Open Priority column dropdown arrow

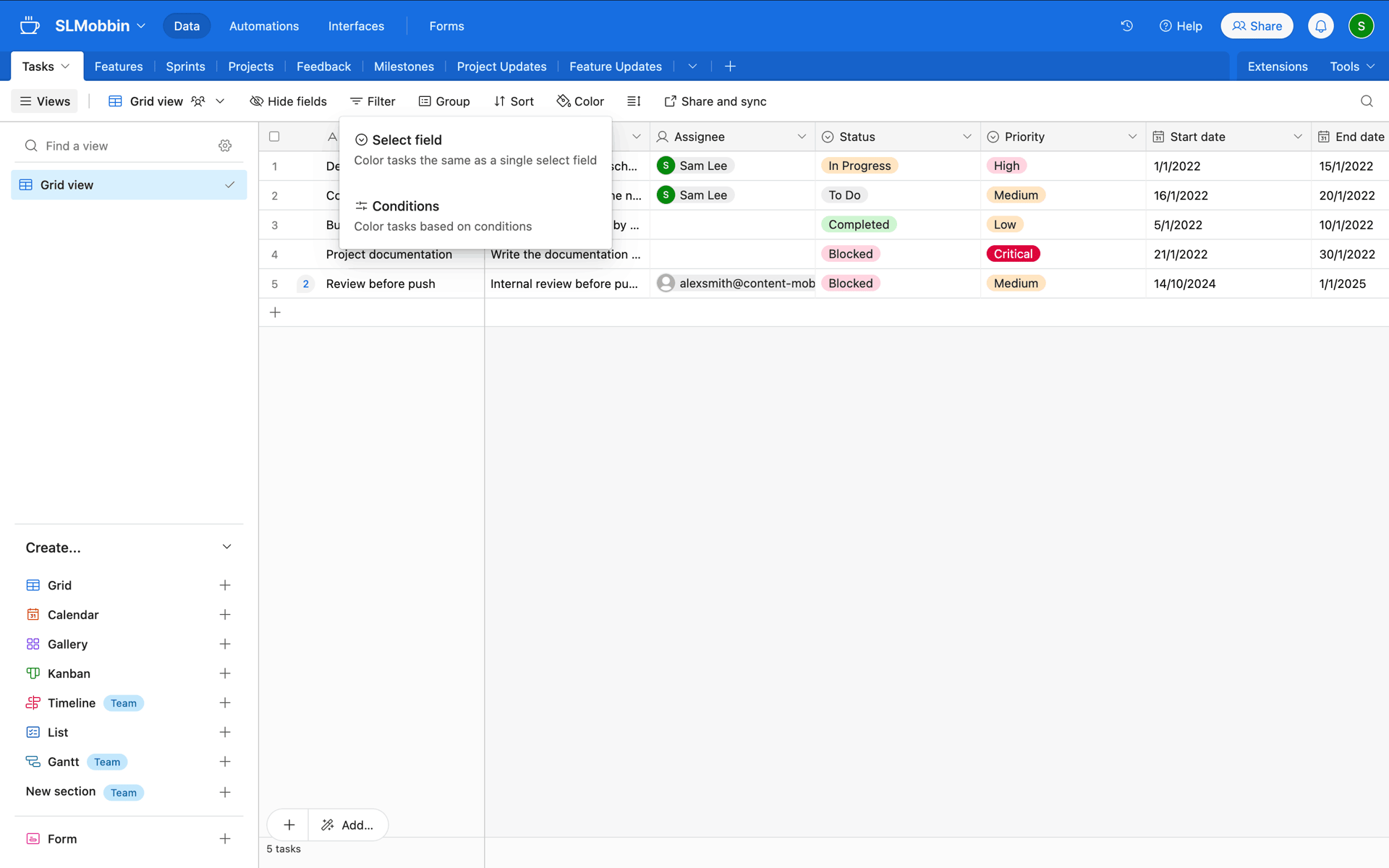pos(1132,137)
